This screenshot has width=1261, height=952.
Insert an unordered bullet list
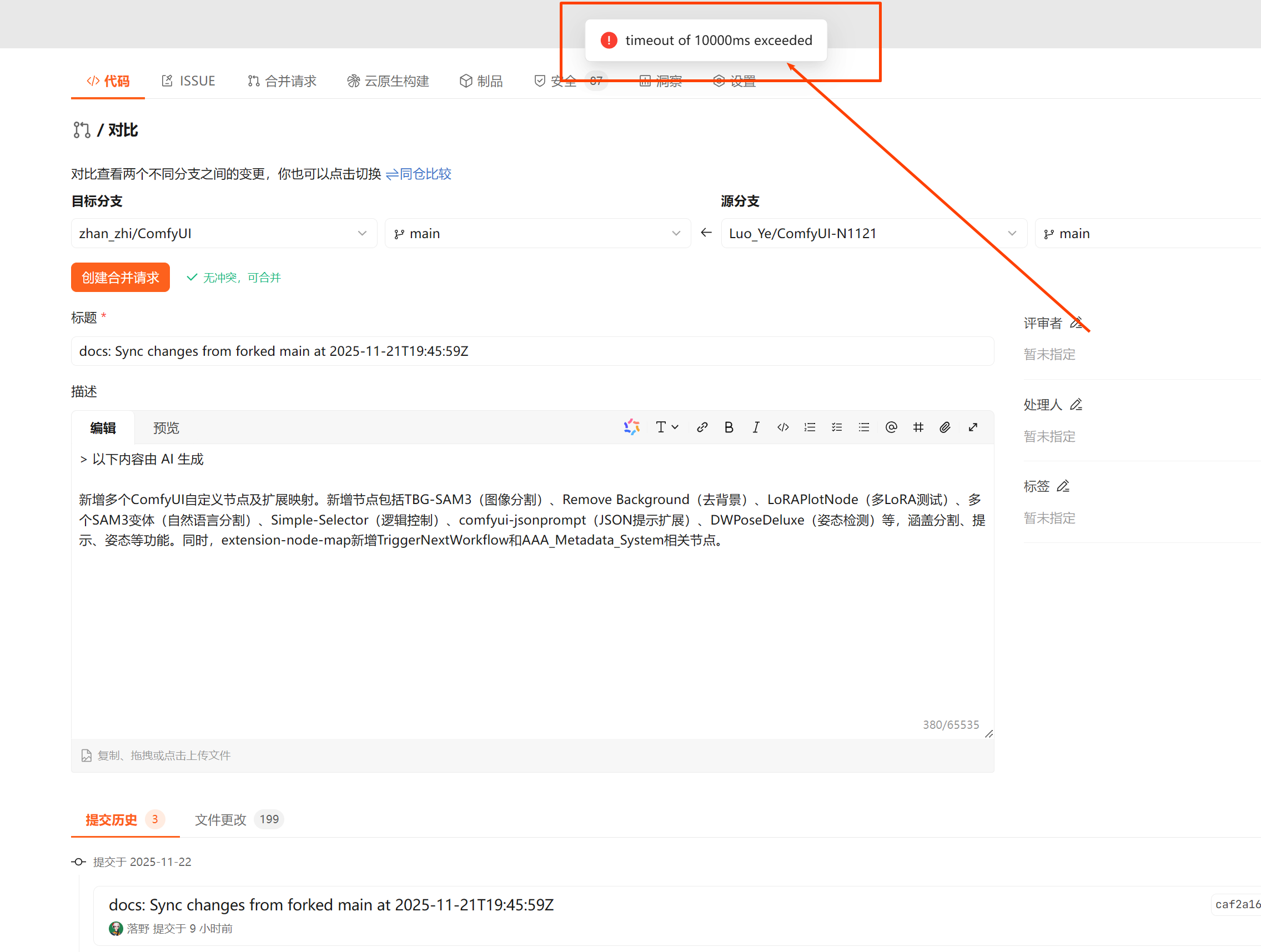[x=863, y=427]
